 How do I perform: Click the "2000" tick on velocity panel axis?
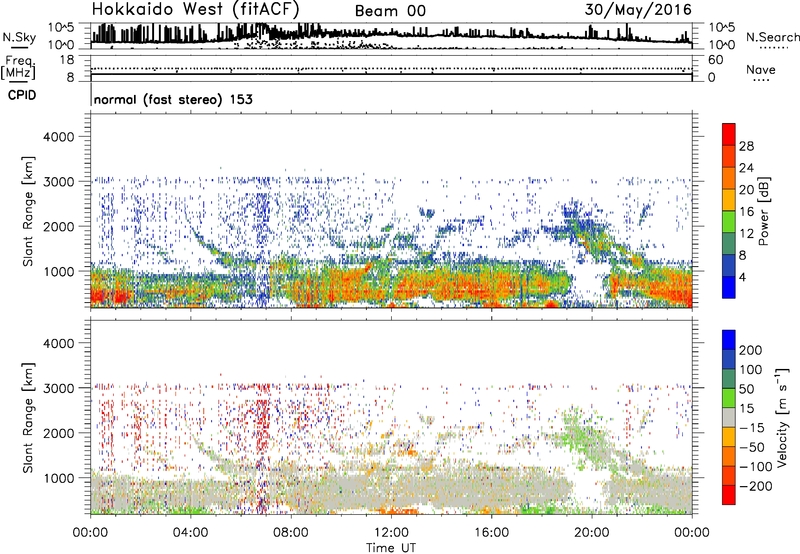58,433
